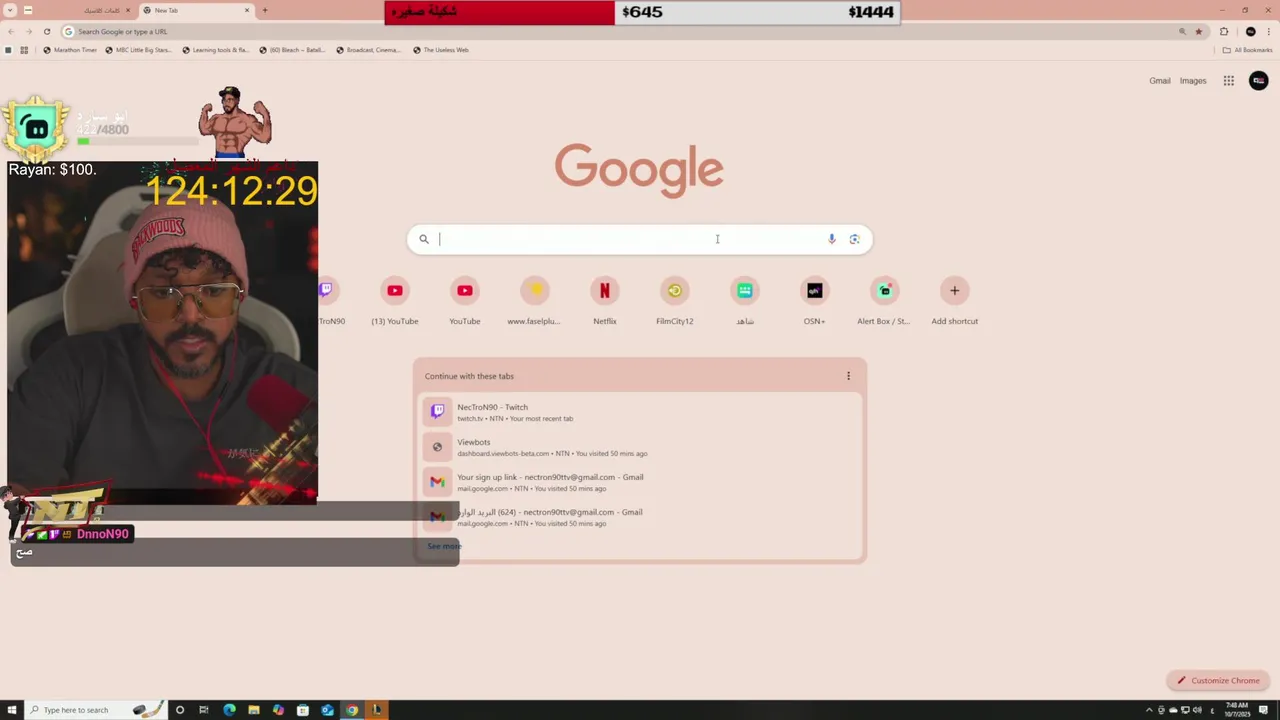Click the Images link
The image size is (1280, 720).
click(x=1193, y=81)
